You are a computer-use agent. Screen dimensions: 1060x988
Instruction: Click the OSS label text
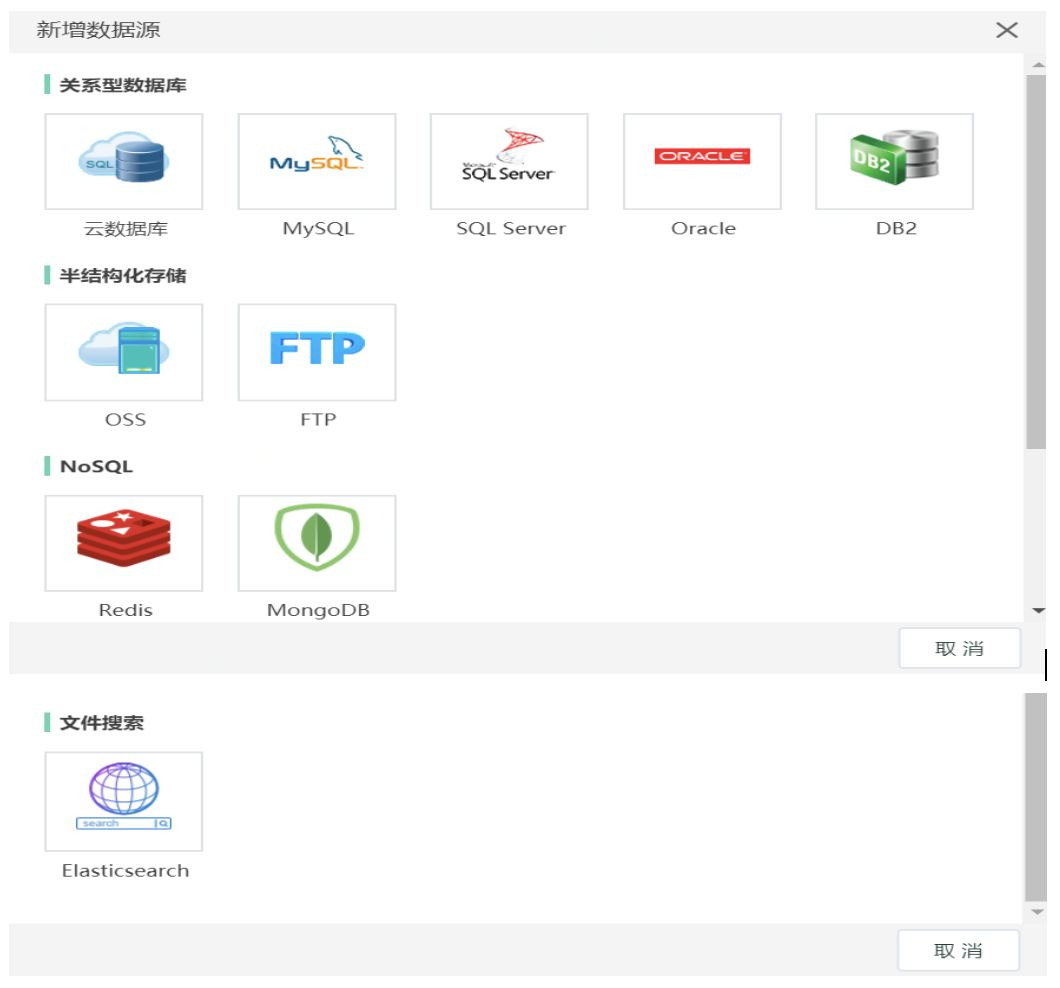(125, 419)
